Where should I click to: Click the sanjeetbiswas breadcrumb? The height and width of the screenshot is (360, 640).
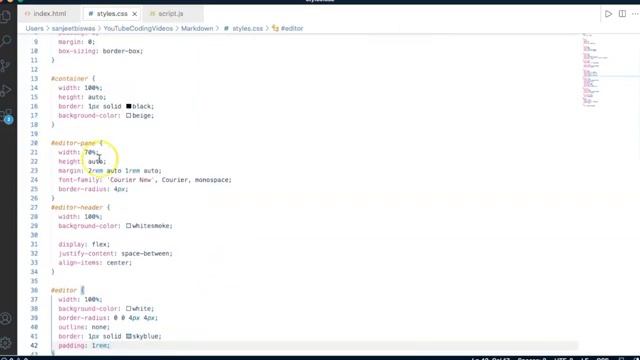pos(73,29)
